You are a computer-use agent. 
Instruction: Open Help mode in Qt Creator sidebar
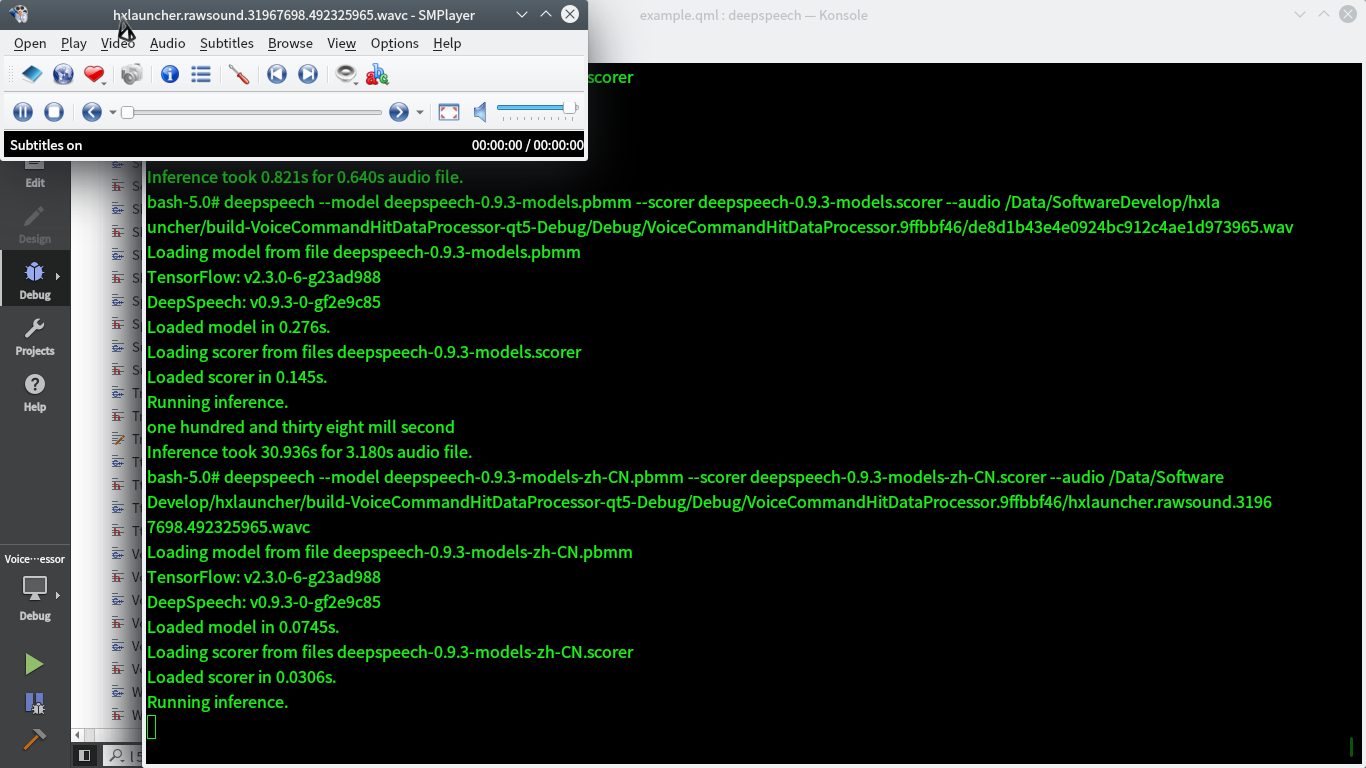coord(35,393)
